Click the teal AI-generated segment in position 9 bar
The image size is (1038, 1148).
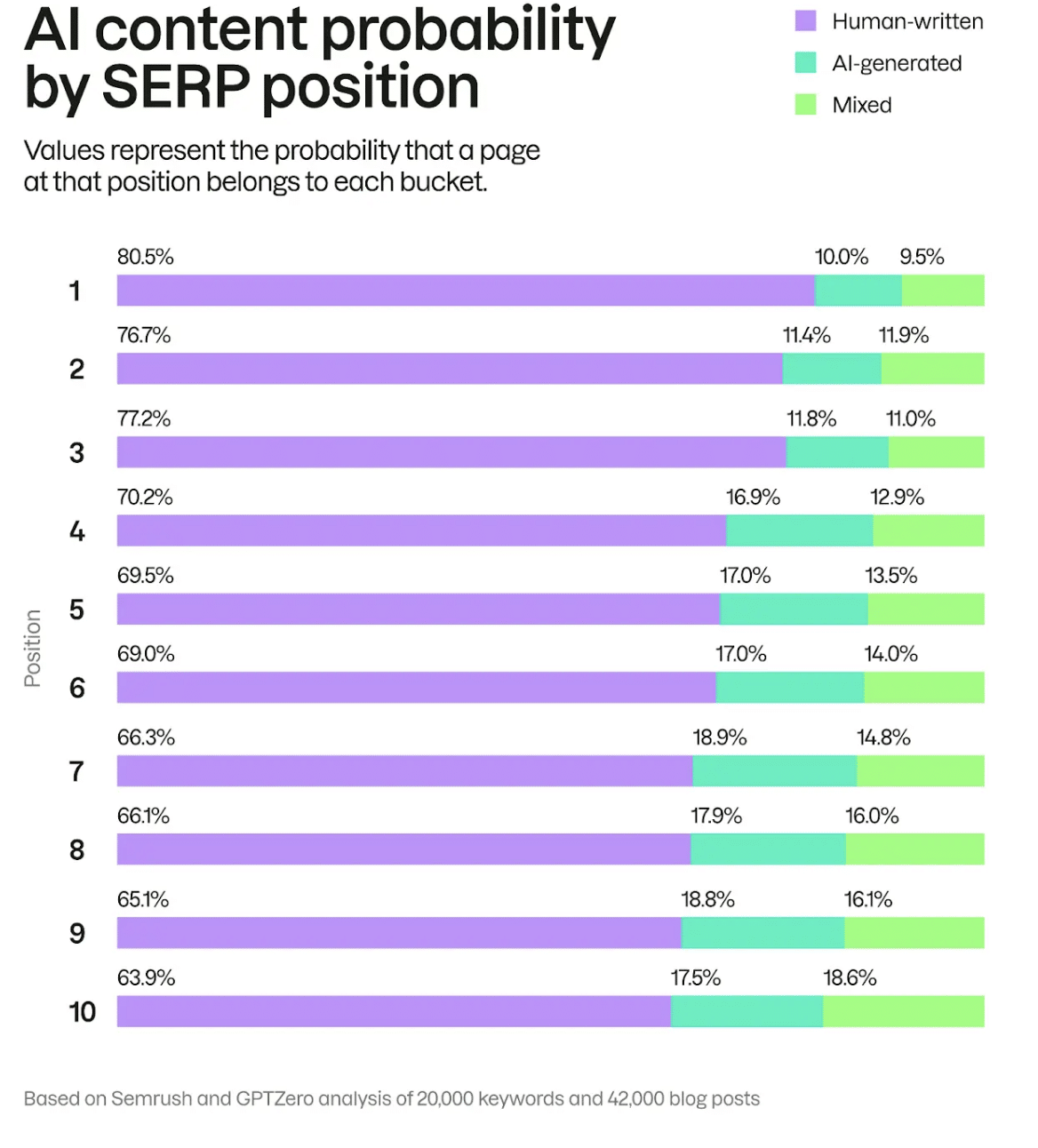(763, 933)
